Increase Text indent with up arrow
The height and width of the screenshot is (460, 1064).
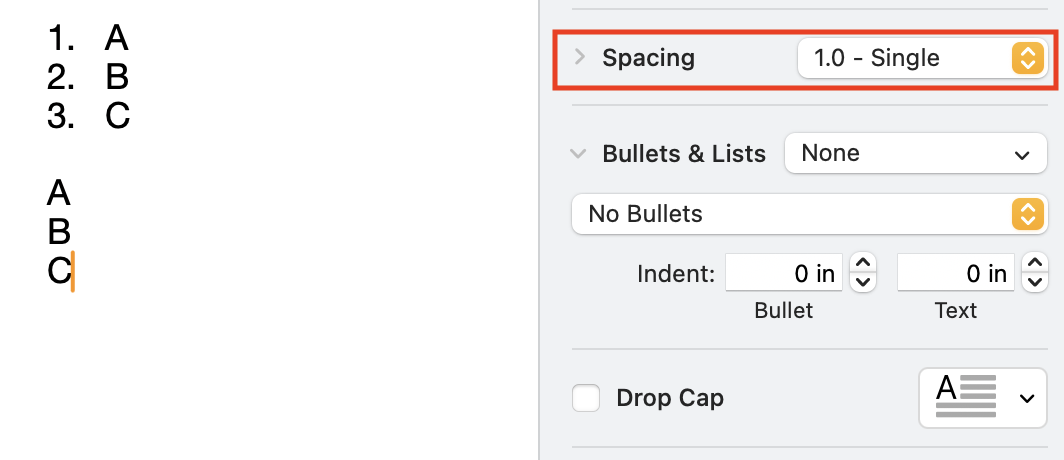click(1033, 263)
